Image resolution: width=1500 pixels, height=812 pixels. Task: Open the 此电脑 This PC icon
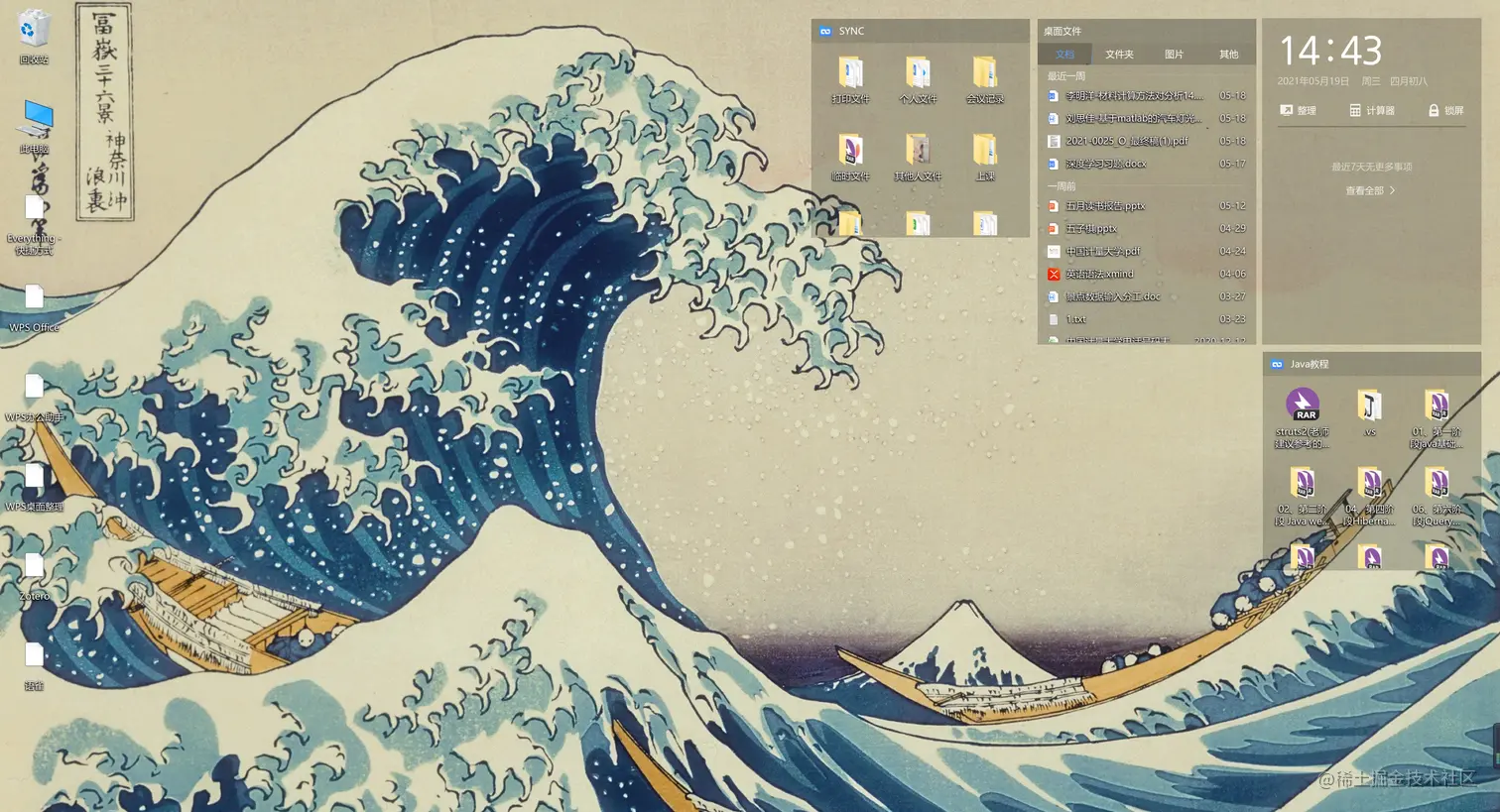34,126
